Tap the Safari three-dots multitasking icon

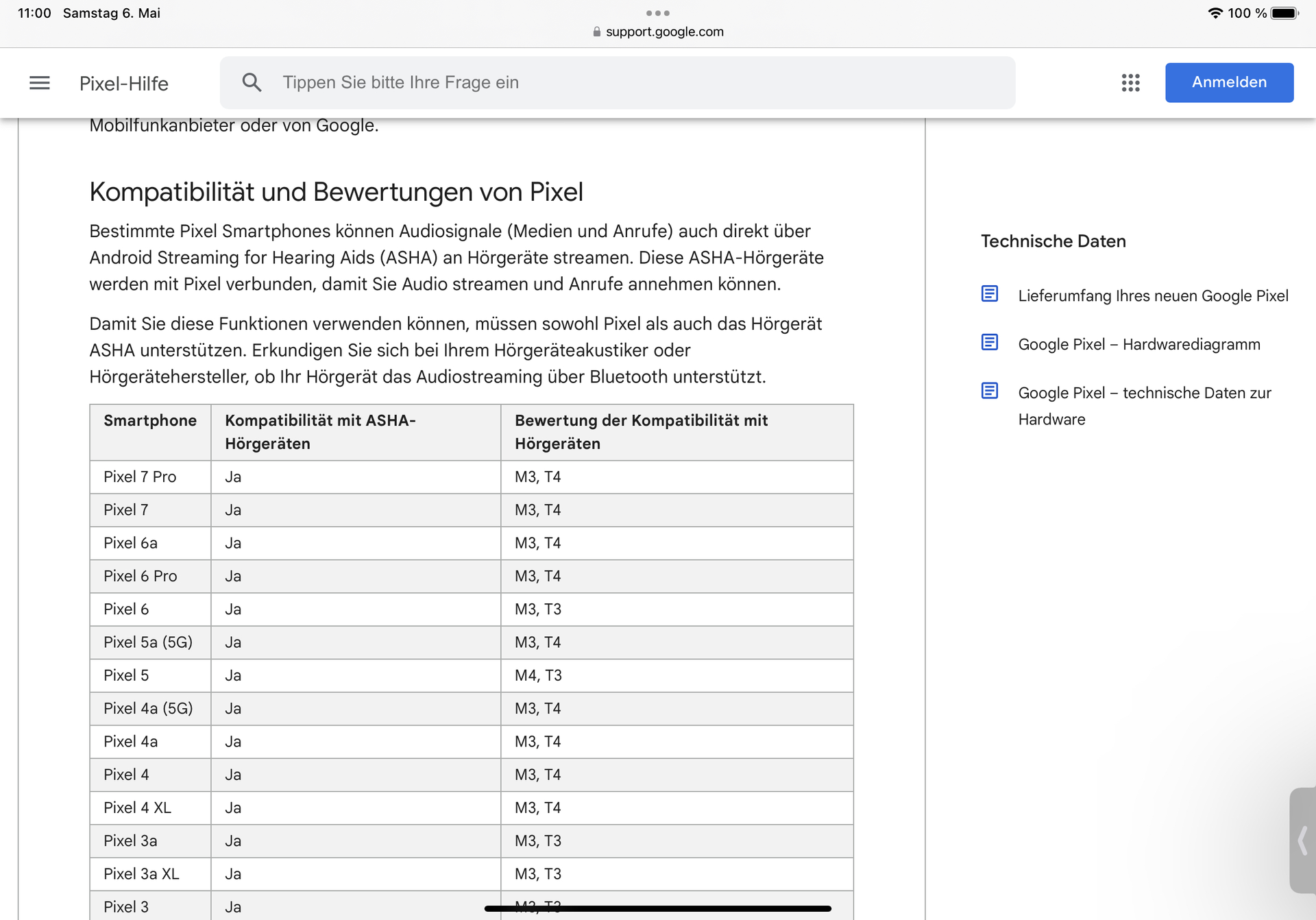[657, 13]
